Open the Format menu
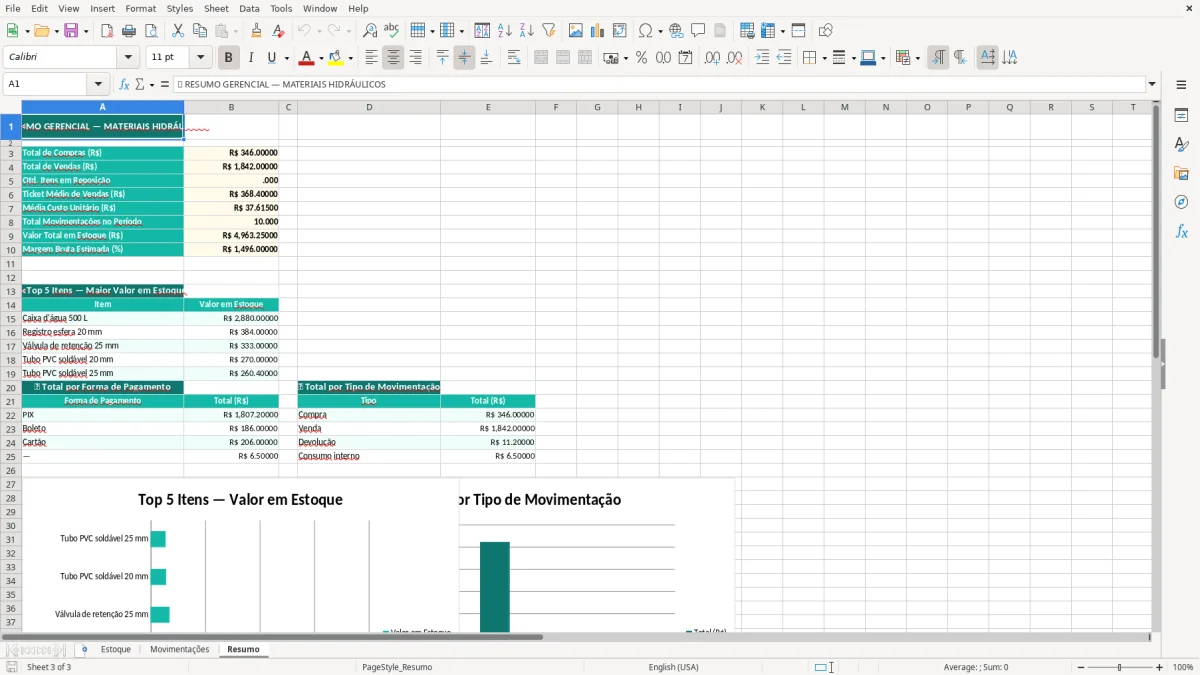Screen dimensions: 1200x675 [x=140, y=8]
